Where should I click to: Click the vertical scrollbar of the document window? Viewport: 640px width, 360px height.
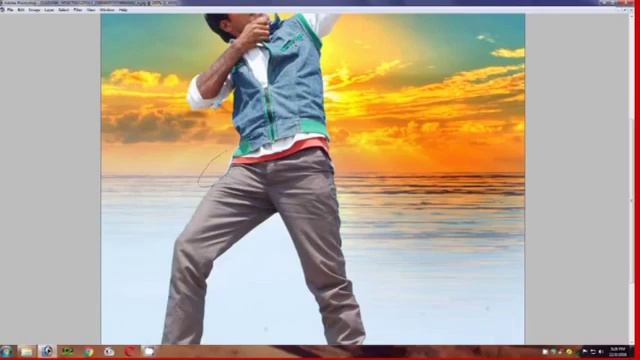633,180
